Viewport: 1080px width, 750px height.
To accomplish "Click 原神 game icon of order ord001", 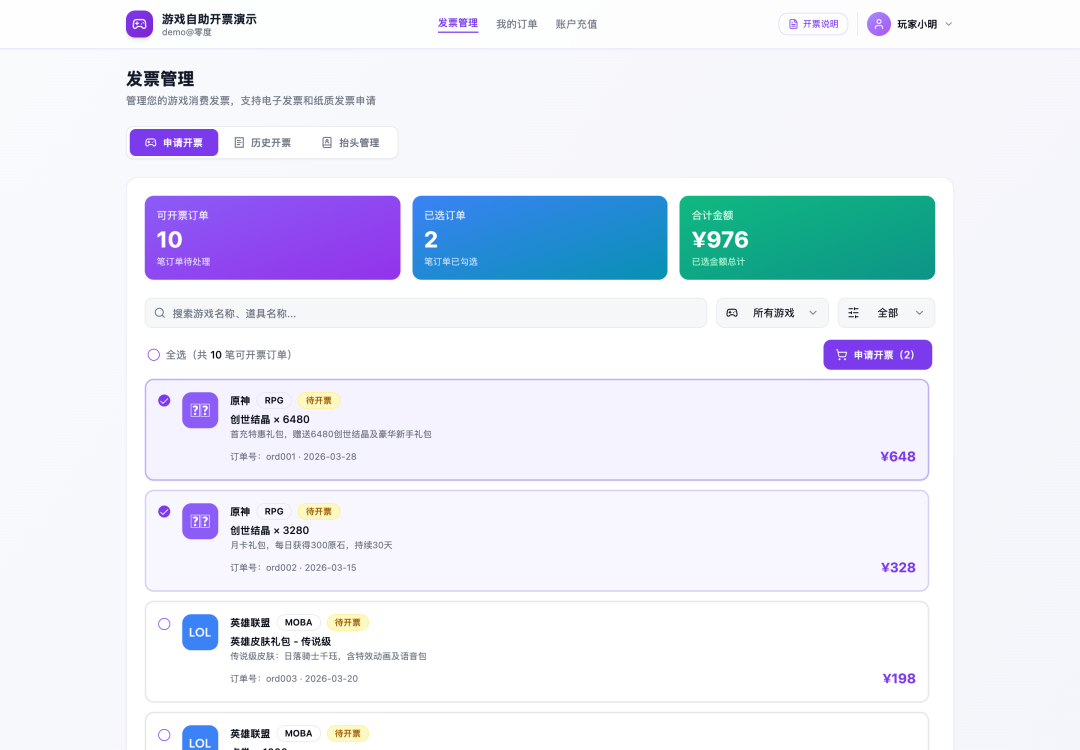I will tap(200, 410).
